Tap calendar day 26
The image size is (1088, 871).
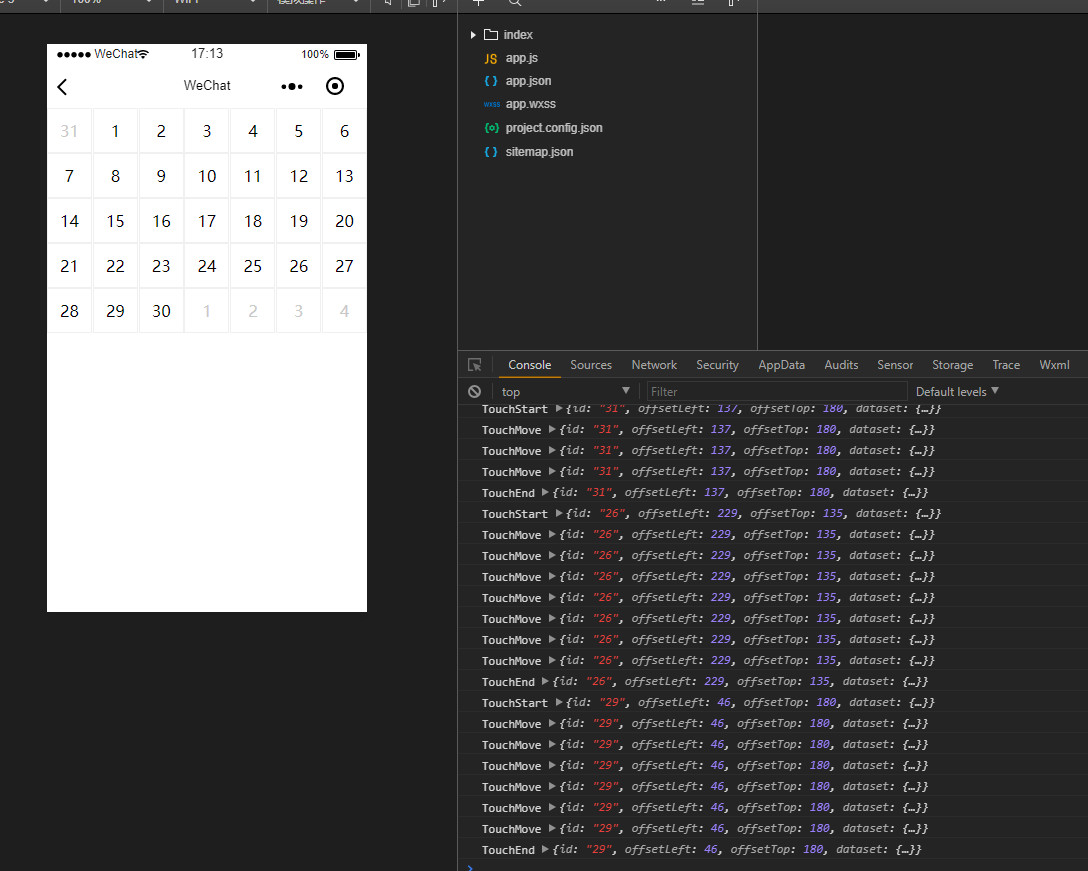pos(298,267)
